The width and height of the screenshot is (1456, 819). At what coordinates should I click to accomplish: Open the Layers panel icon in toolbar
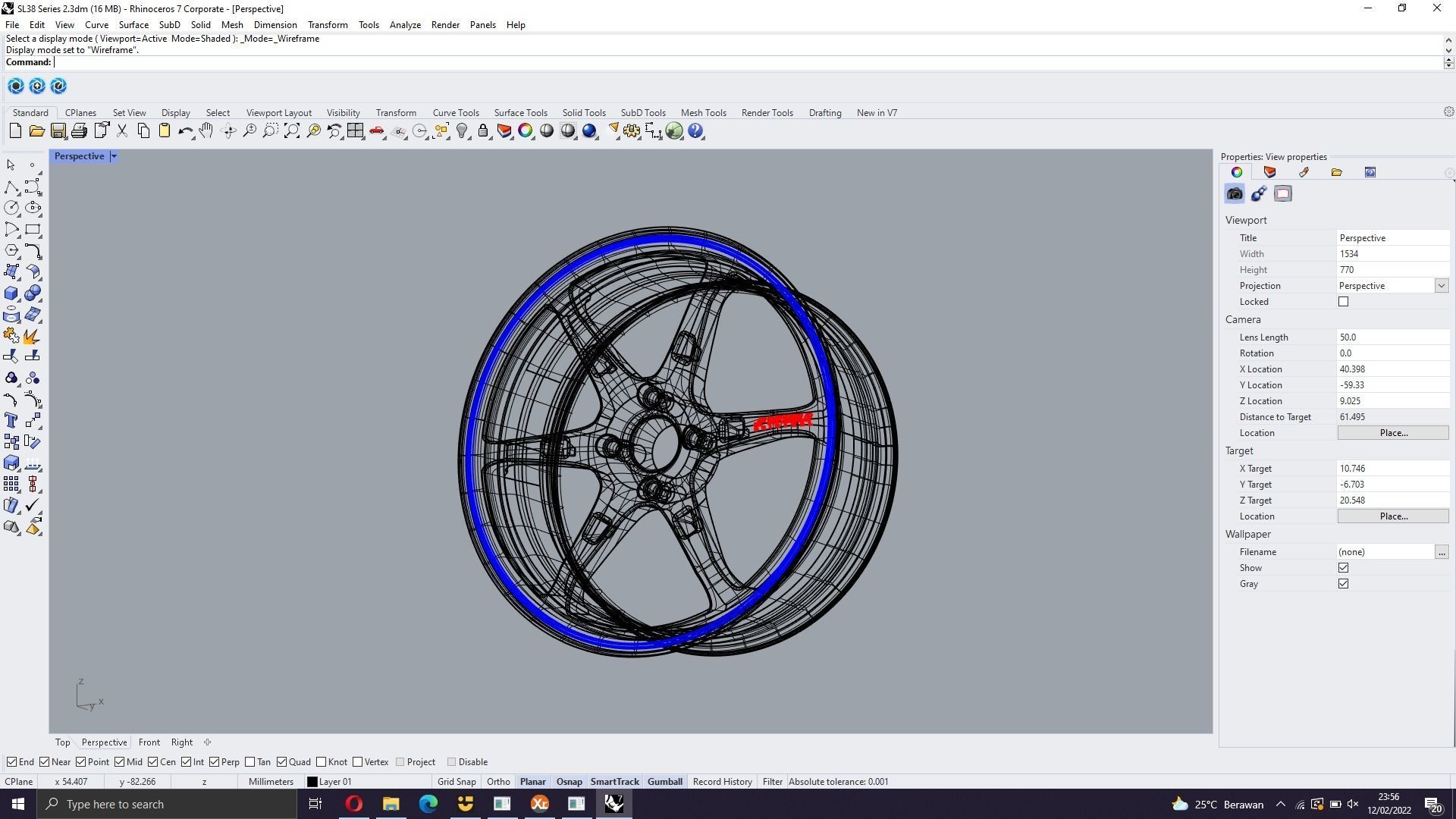point(504,131)
